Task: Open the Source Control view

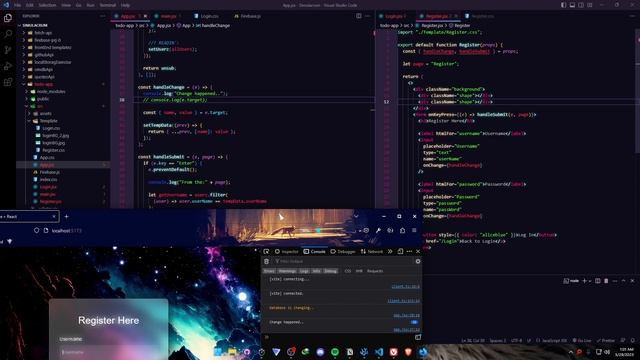Action: (x=8, y=50)
